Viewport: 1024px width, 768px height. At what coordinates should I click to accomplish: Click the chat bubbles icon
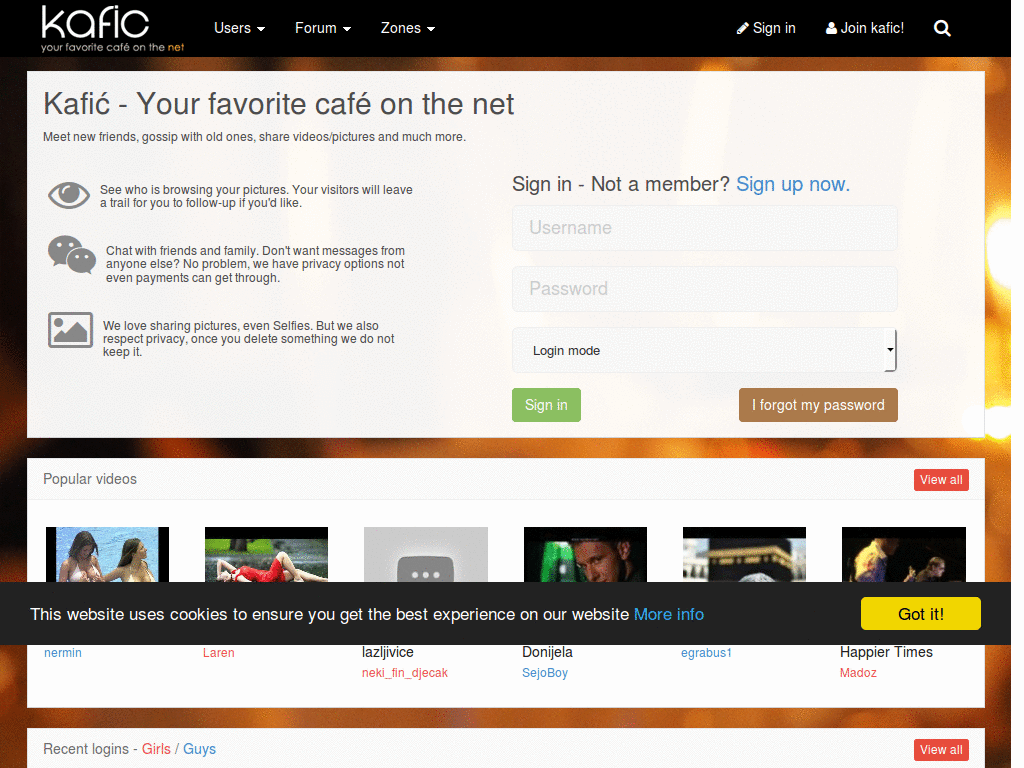72,255
